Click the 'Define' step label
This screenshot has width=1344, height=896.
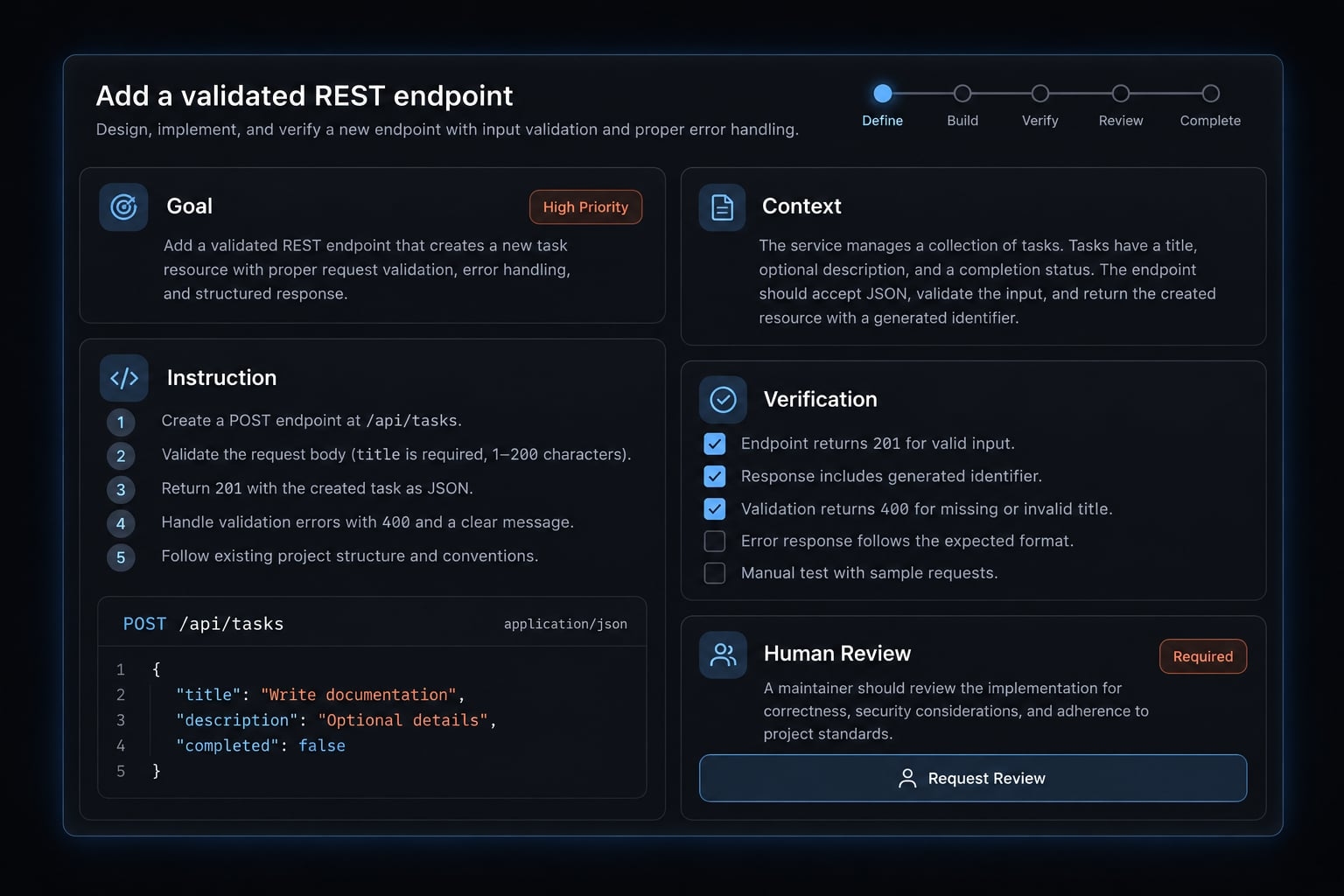point(882,121)
